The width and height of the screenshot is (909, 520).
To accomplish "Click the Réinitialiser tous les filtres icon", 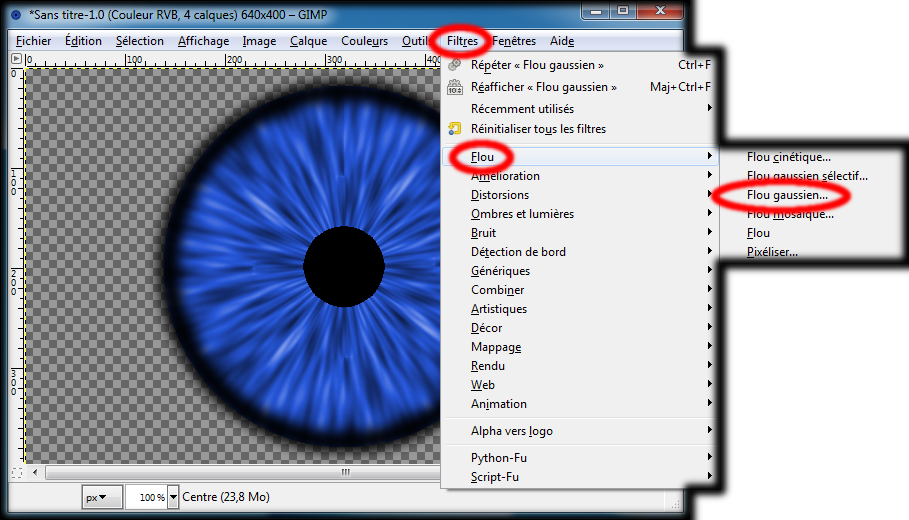I will (455, 128).
